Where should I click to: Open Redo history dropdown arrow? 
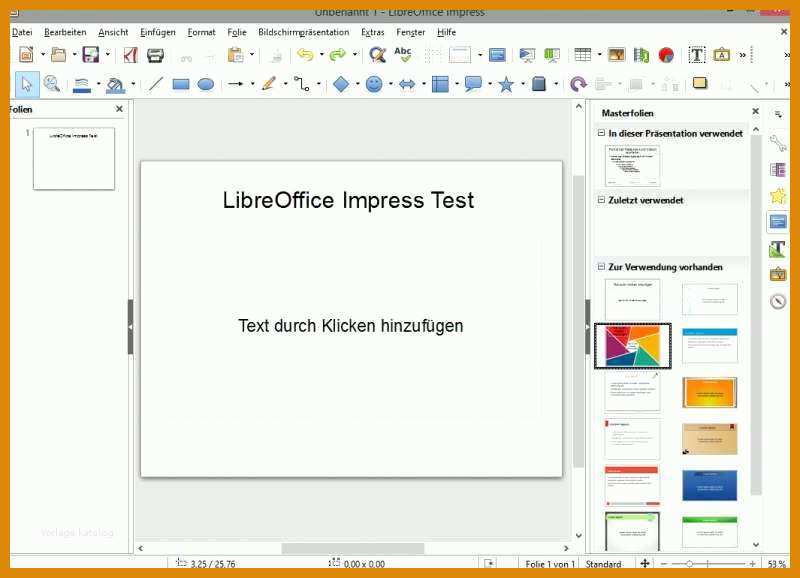point(355,55)
